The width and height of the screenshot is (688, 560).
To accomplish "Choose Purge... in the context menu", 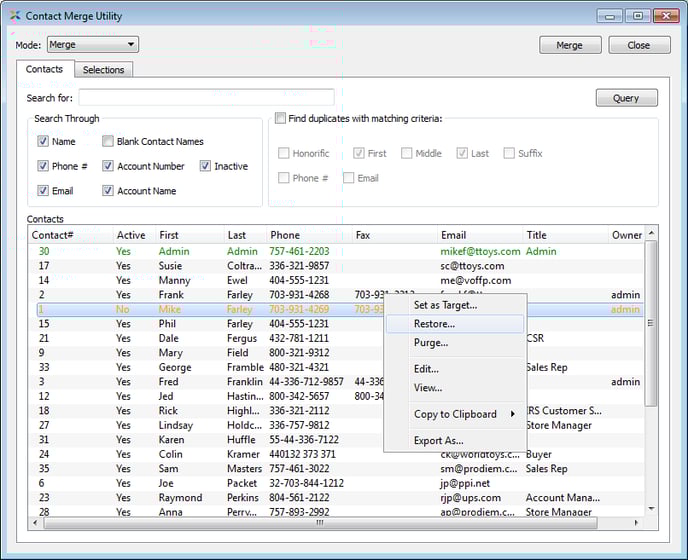I will coord(431,343).
